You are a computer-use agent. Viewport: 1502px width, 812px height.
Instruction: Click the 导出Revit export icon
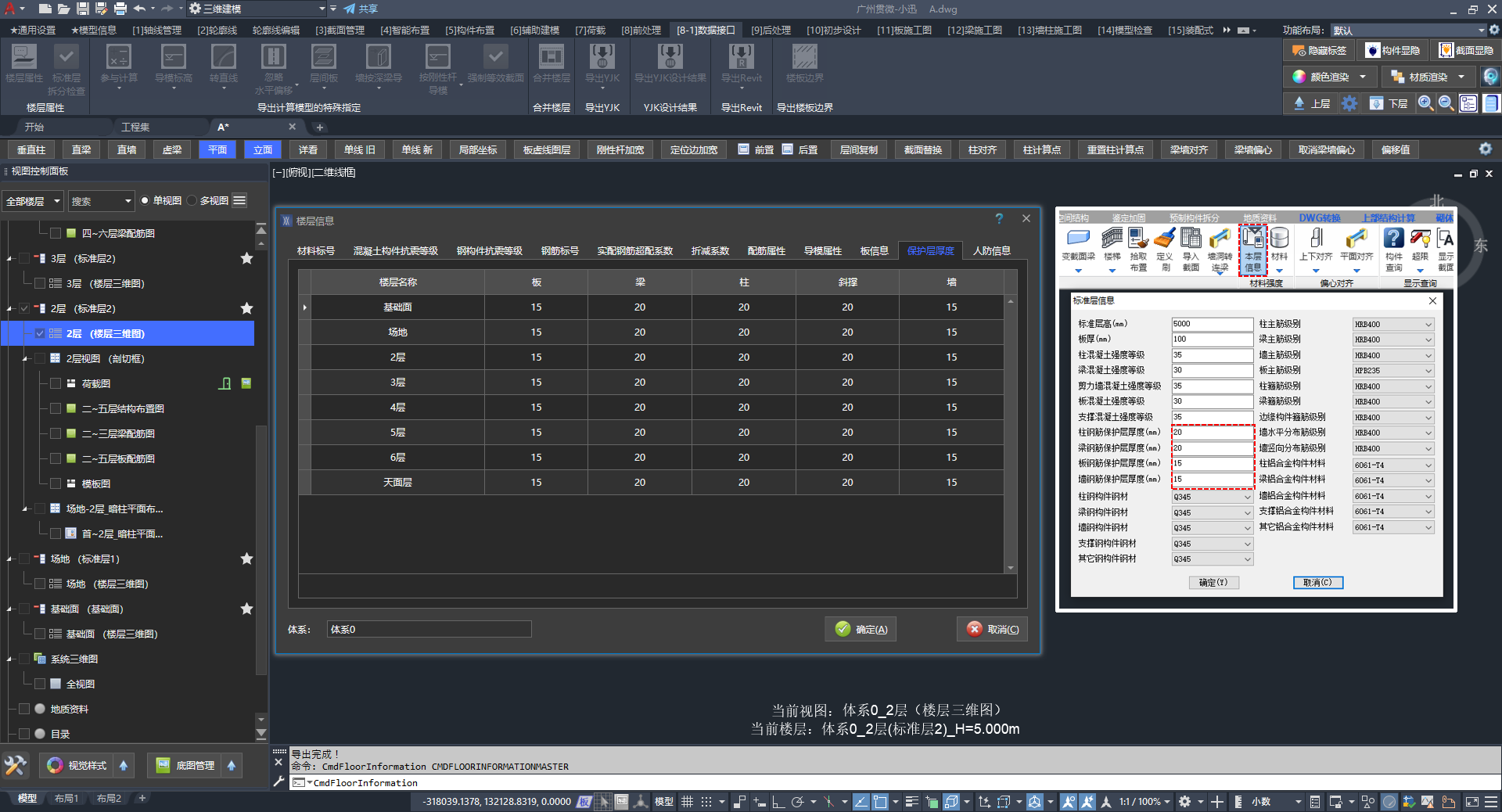741,57
